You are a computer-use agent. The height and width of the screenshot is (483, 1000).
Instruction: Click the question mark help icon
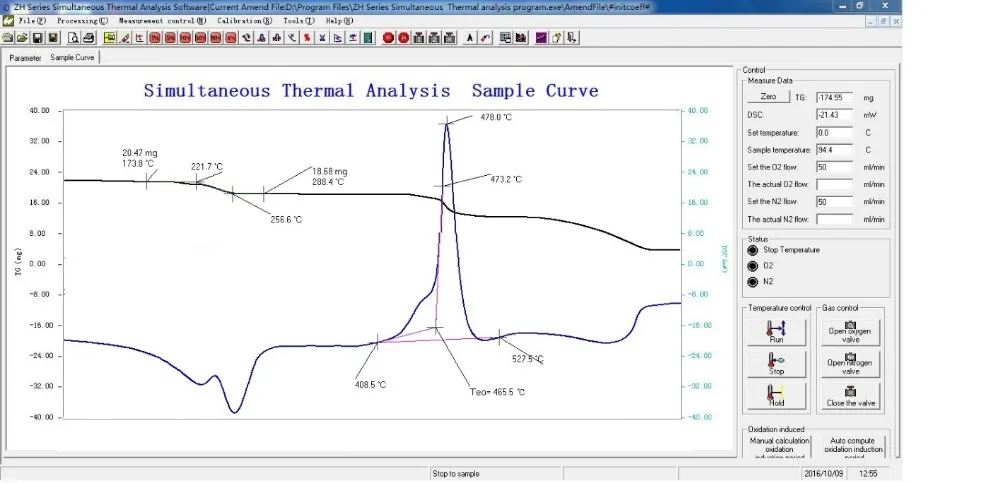tap(557, 38)
